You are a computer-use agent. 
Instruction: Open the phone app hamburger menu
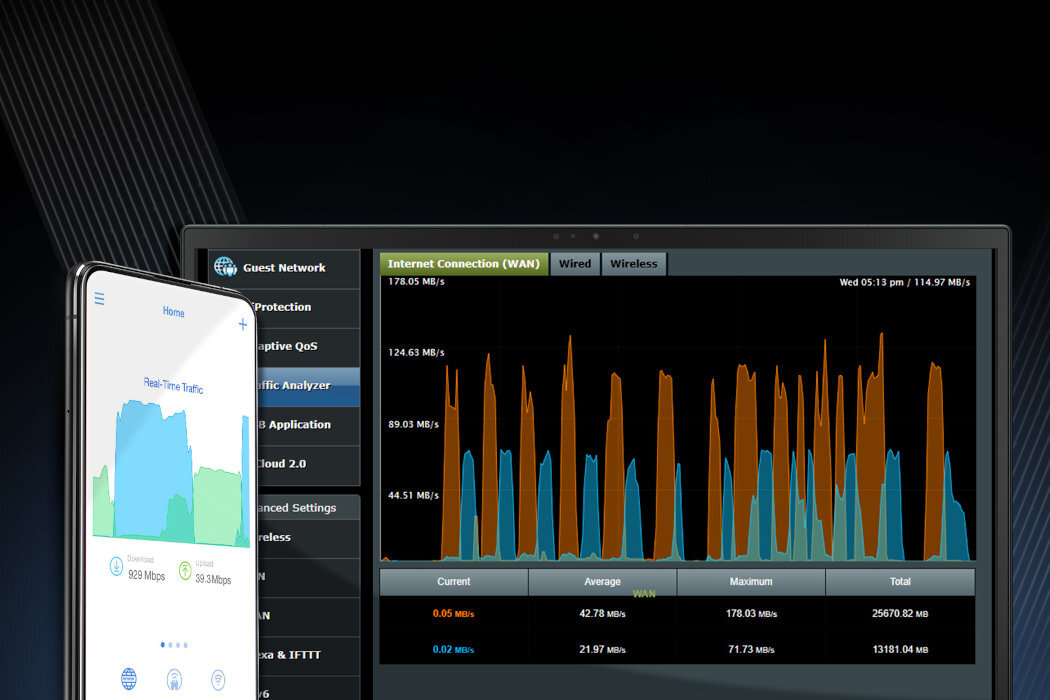[x=99, y=300]
